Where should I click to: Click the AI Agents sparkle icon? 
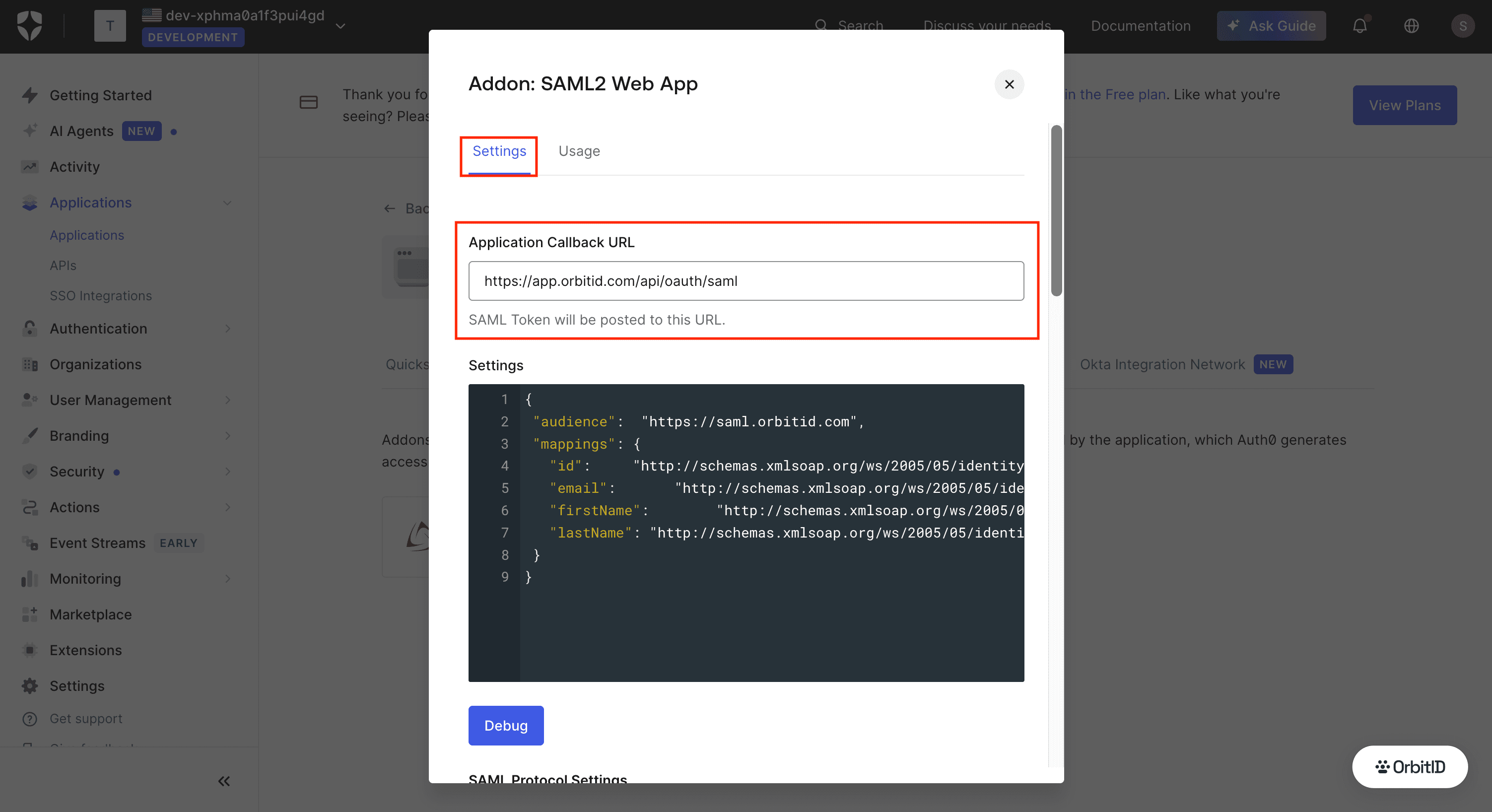(x=30, y=131)
